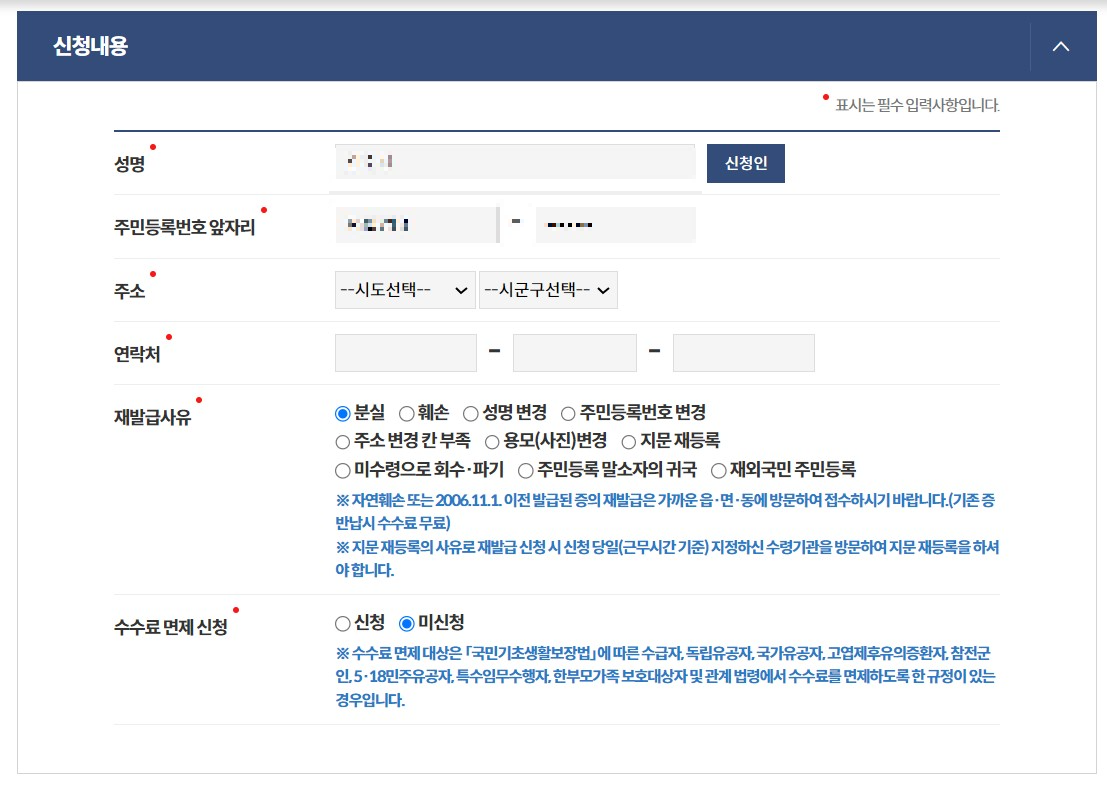
Task: Click the middle 연락처 phone number field
Action: [575, 353]
